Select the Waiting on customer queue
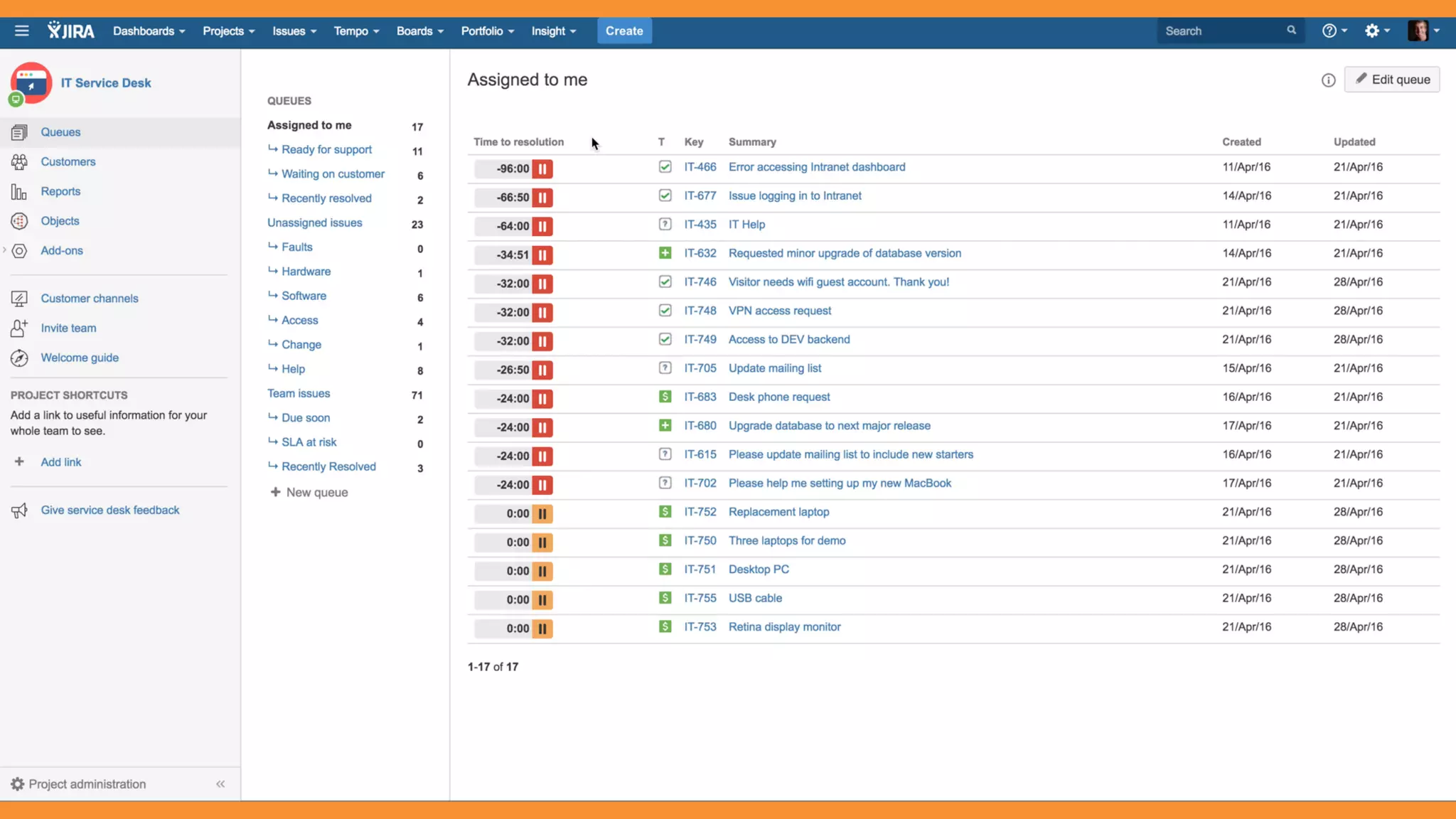This screenshot has width=1456, height=819. (x=332, y=174)
